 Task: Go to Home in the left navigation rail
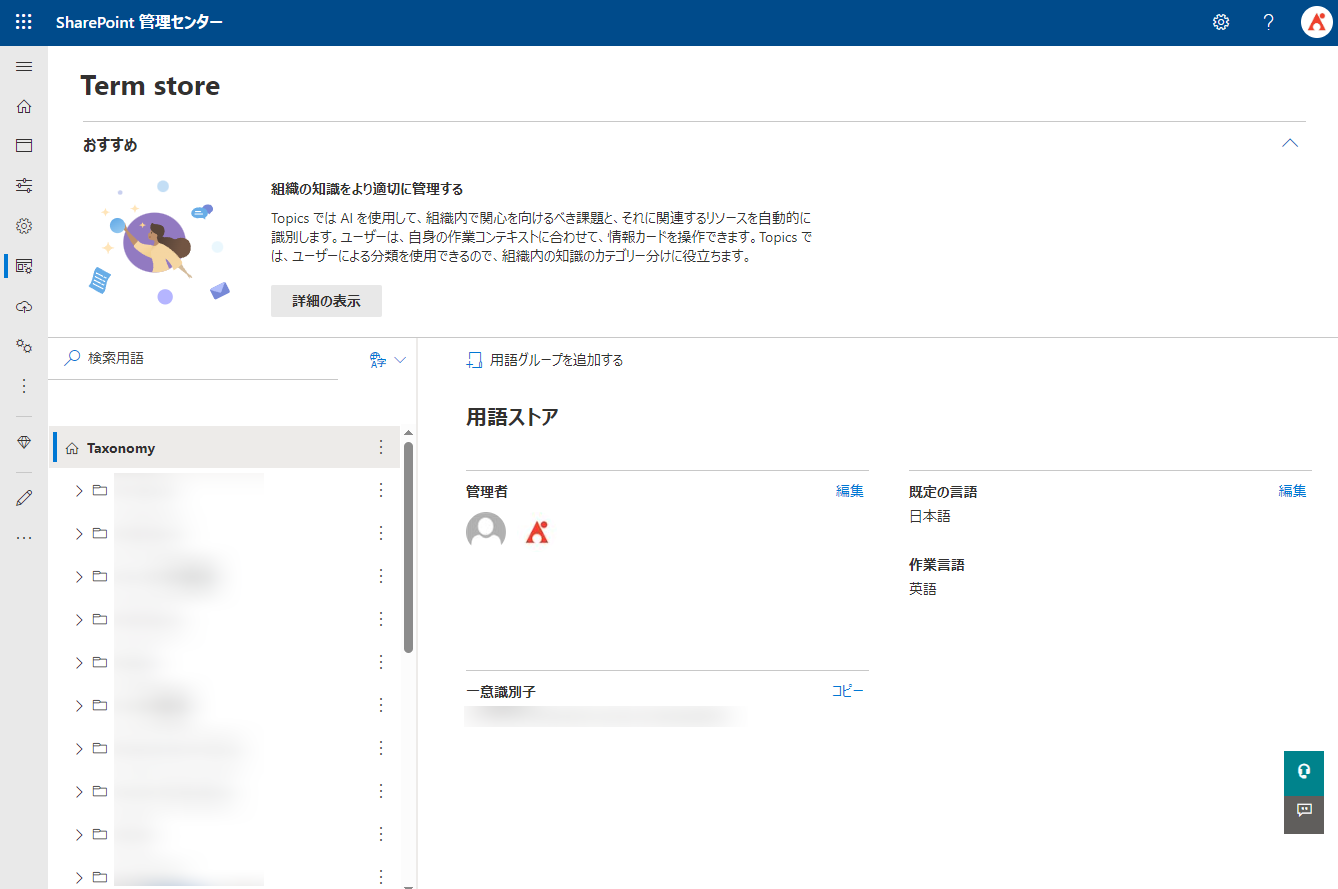[24, 106]
